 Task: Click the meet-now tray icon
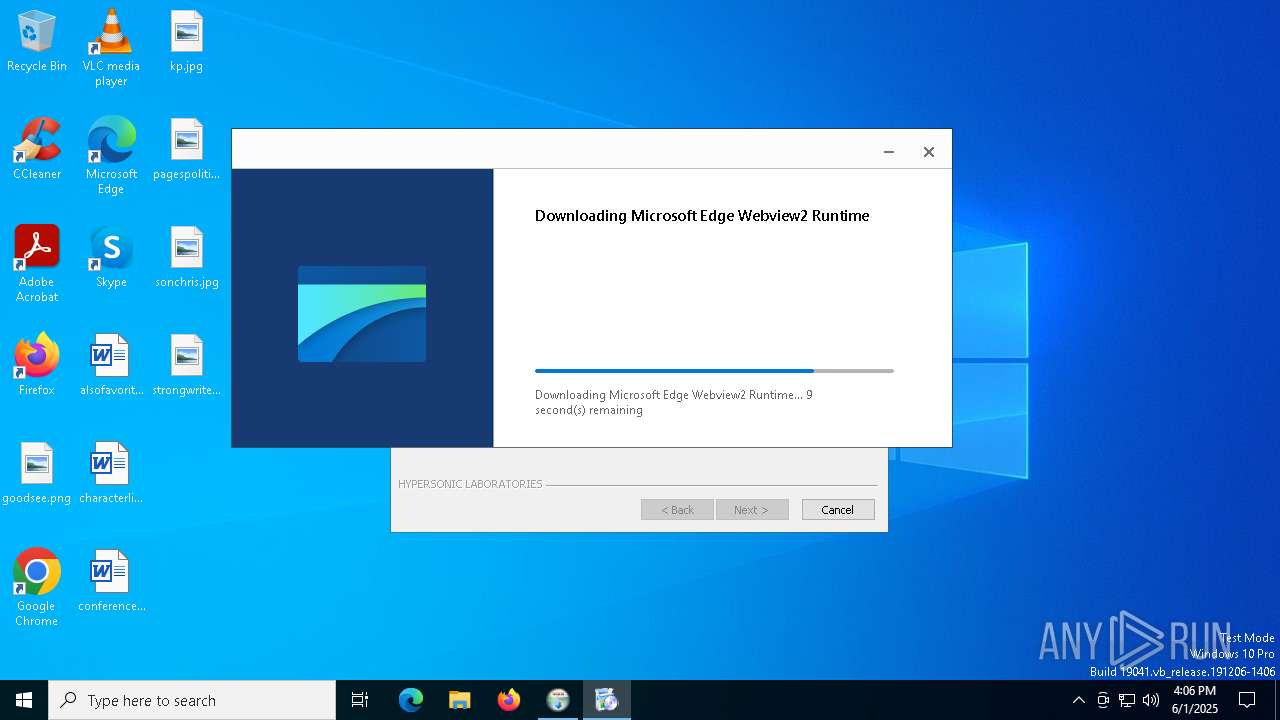(x=1103, y=700)
